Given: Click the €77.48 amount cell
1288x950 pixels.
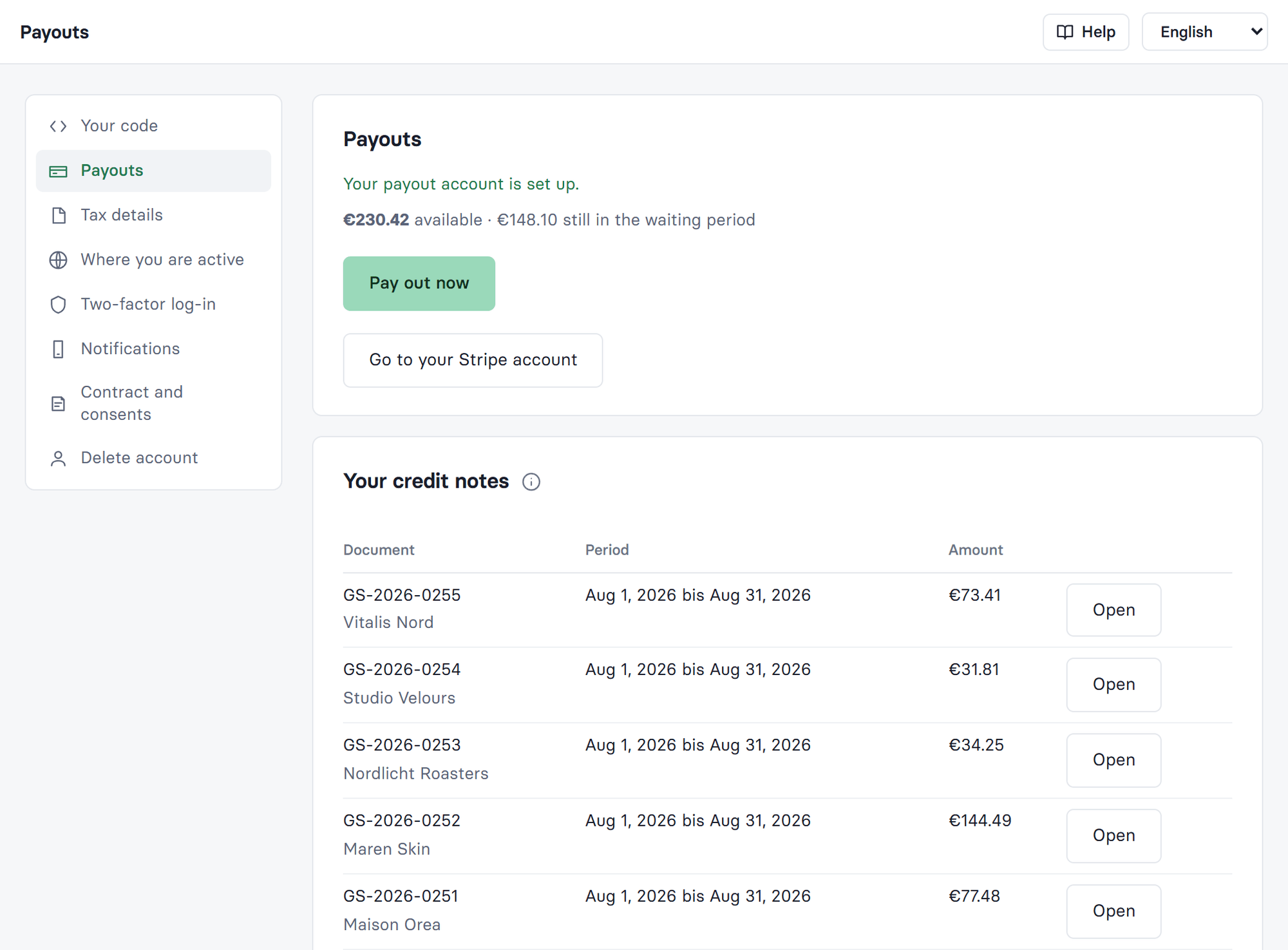Looking at the screenshot, I should [974, 897].
